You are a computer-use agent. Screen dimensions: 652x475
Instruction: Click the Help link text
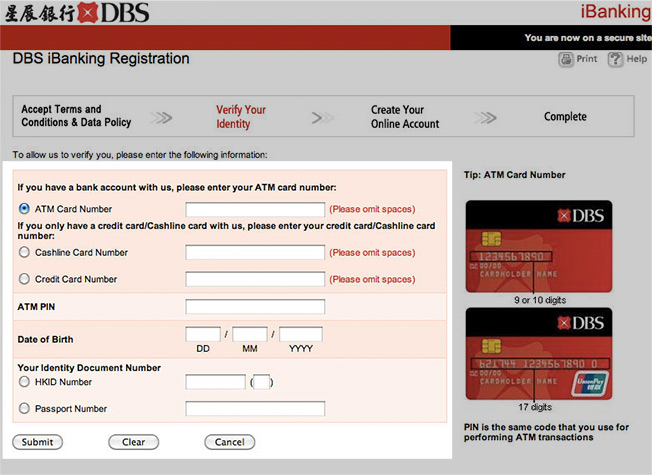point(637,59)
